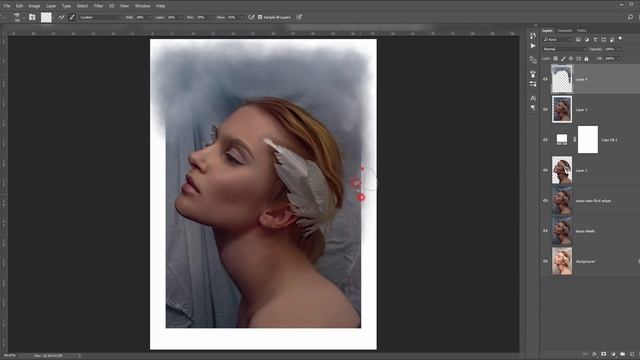Hide Layer 3 with its eye icon
Screen dimensions: 640x360
click(x=545, y=109)
